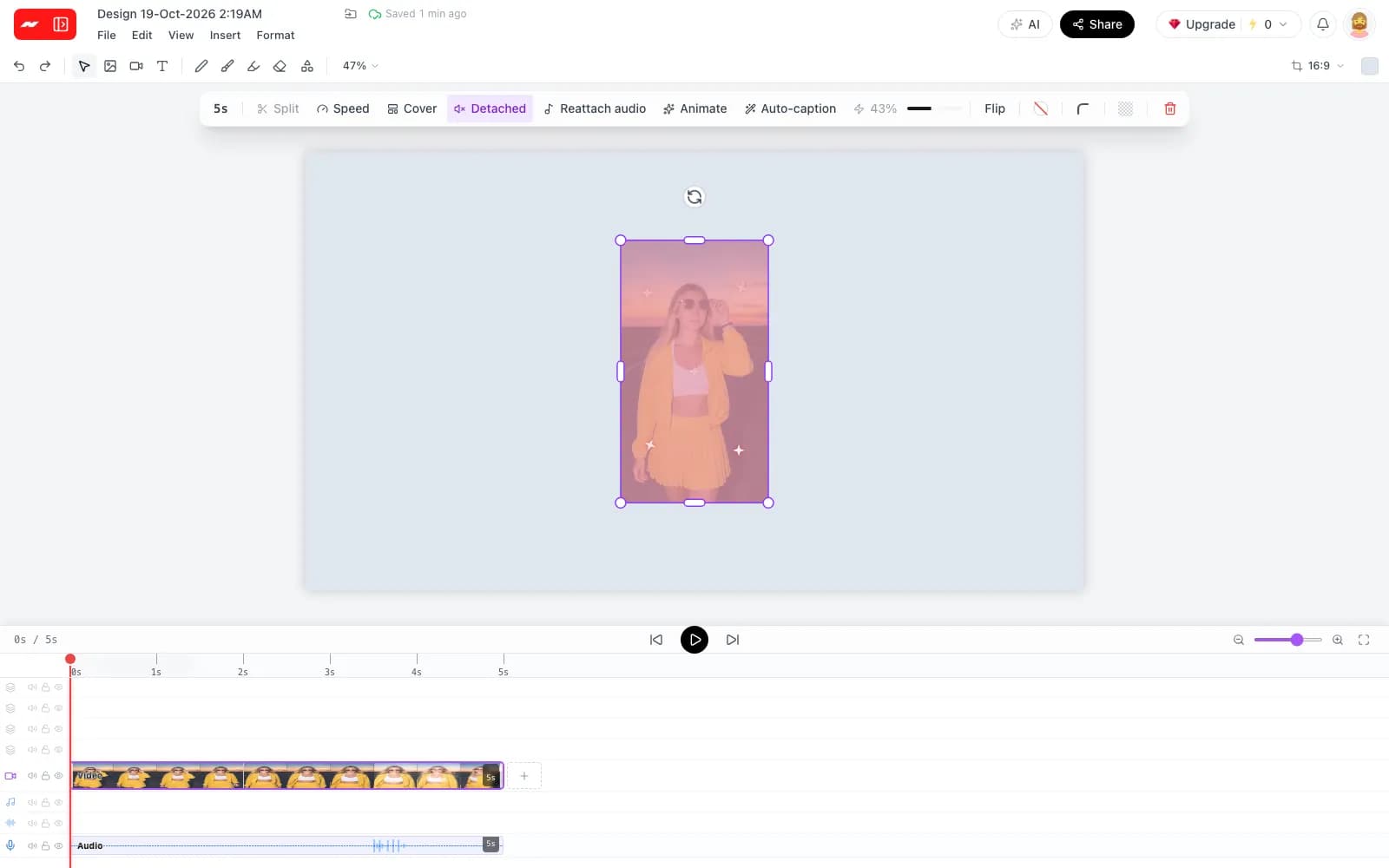Open the Edit menu
This screenshot has width=1389, height=868.
pyautogui.click(x=142, y=36)
